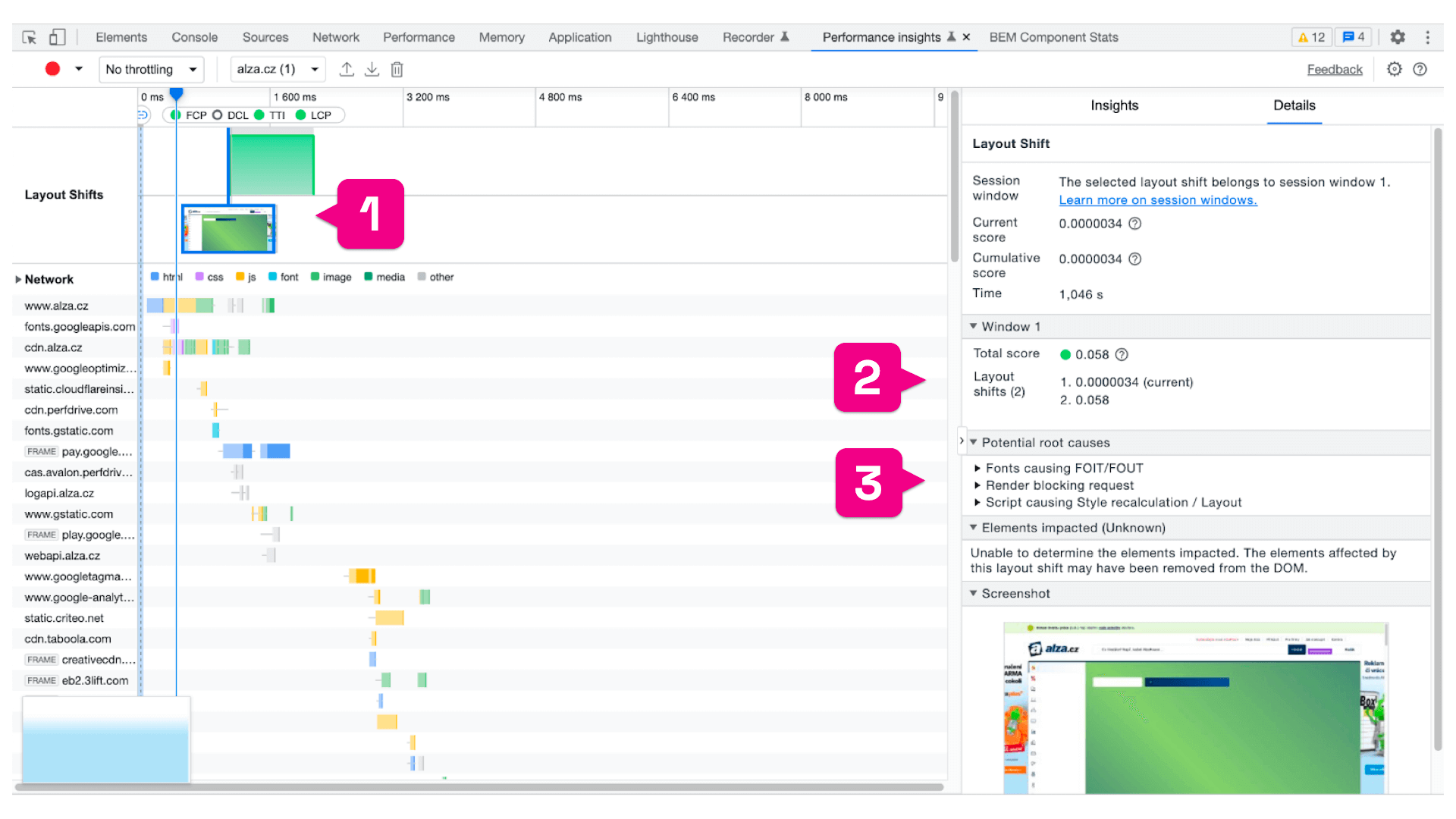The height and width of the screenshot is (819, 1456).
Task: Click the import recording icon
Action: pos(372,69)
